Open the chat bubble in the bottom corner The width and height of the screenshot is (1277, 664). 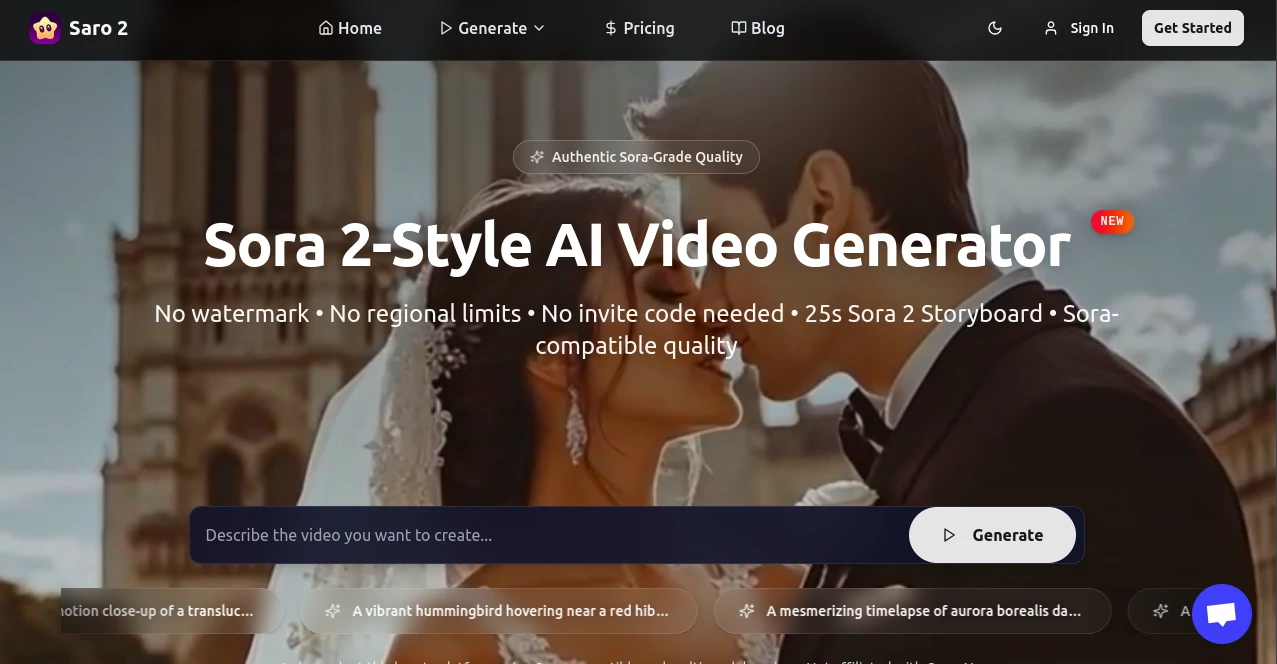pos(1221,613)
